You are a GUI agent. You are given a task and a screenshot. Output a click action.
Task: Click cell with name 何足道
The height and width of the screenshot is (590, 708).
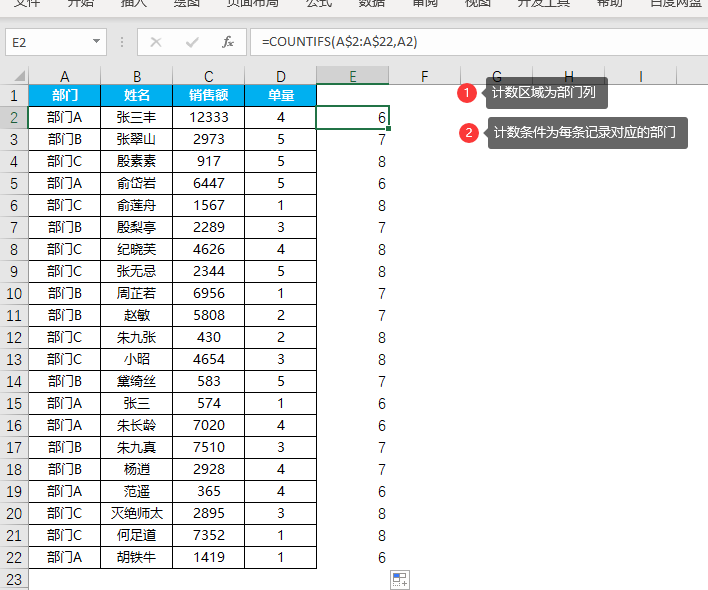pos(136,535)
